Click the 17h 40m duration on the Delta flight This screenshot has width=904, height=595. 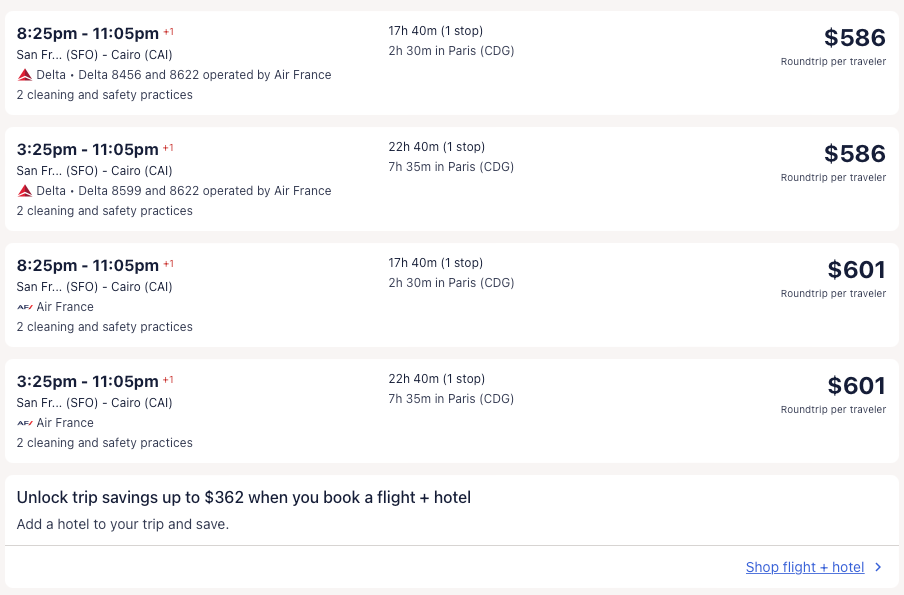(x=435, y=31)
